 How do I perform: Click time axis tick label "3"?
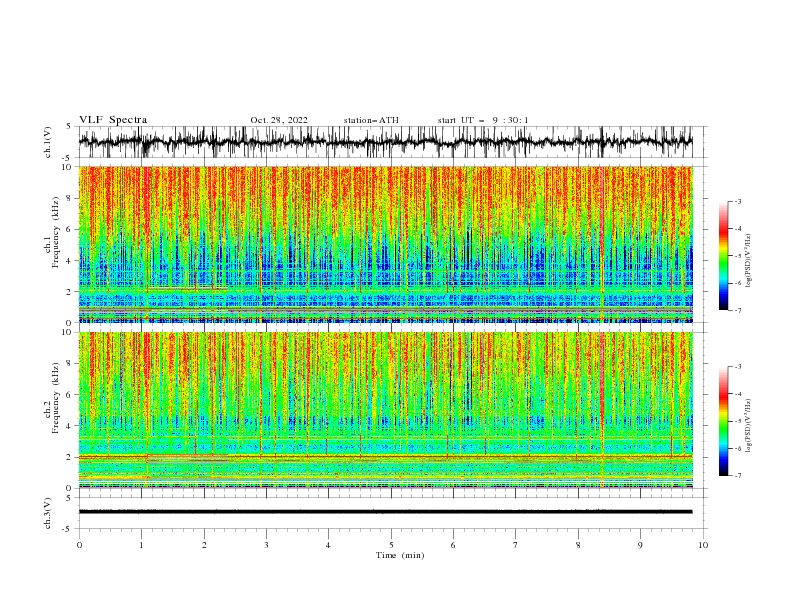coord(266,545)
